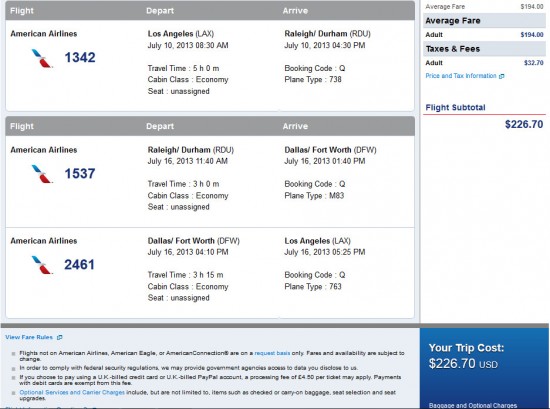Click the American Airlines logo for flight 2461
Viewport: 550px width, 409px height.
click(42, 265)
